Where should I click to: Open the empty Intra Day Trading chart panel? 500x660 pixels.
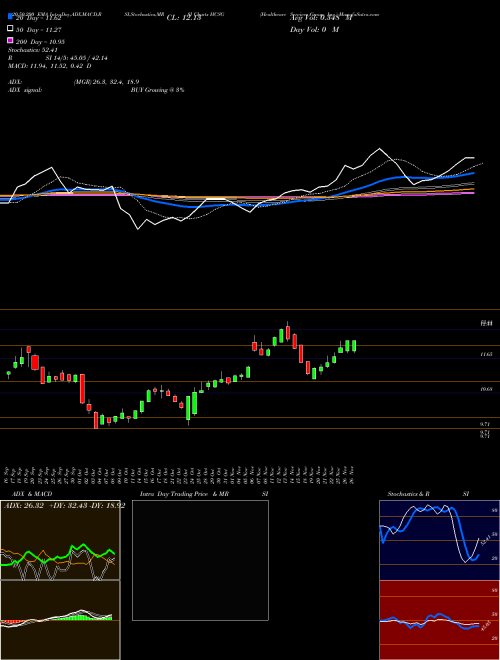(200, 560)
